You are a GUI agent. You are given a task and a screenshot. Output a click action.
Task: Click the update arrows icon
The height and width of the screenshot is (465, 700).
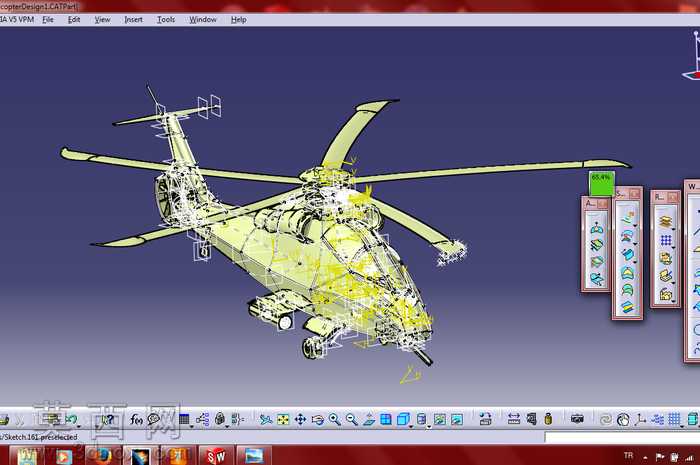605,419
